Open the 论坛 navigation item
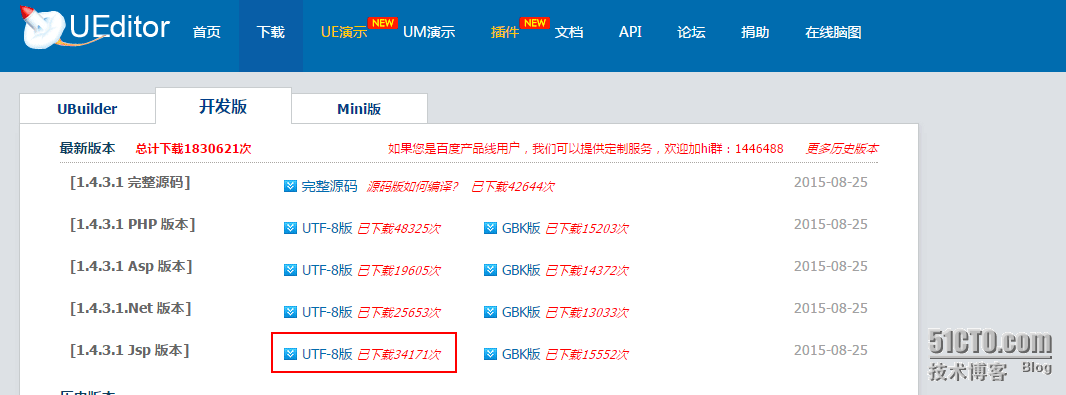Image resolution: width=1066 pixels, height=395 pixels. click(691, 33)
